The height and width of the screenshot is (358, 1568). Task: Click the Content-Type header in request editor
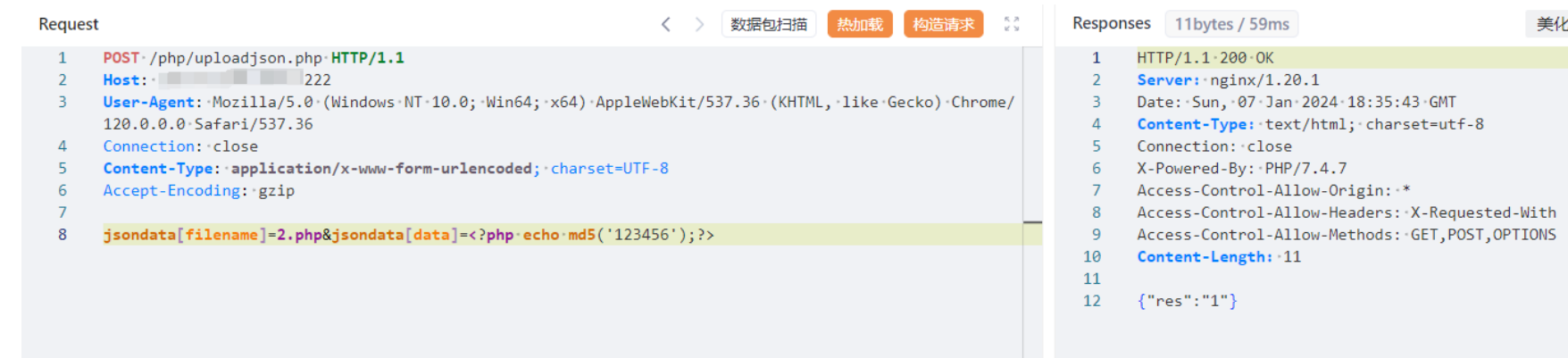pos(386,169)
